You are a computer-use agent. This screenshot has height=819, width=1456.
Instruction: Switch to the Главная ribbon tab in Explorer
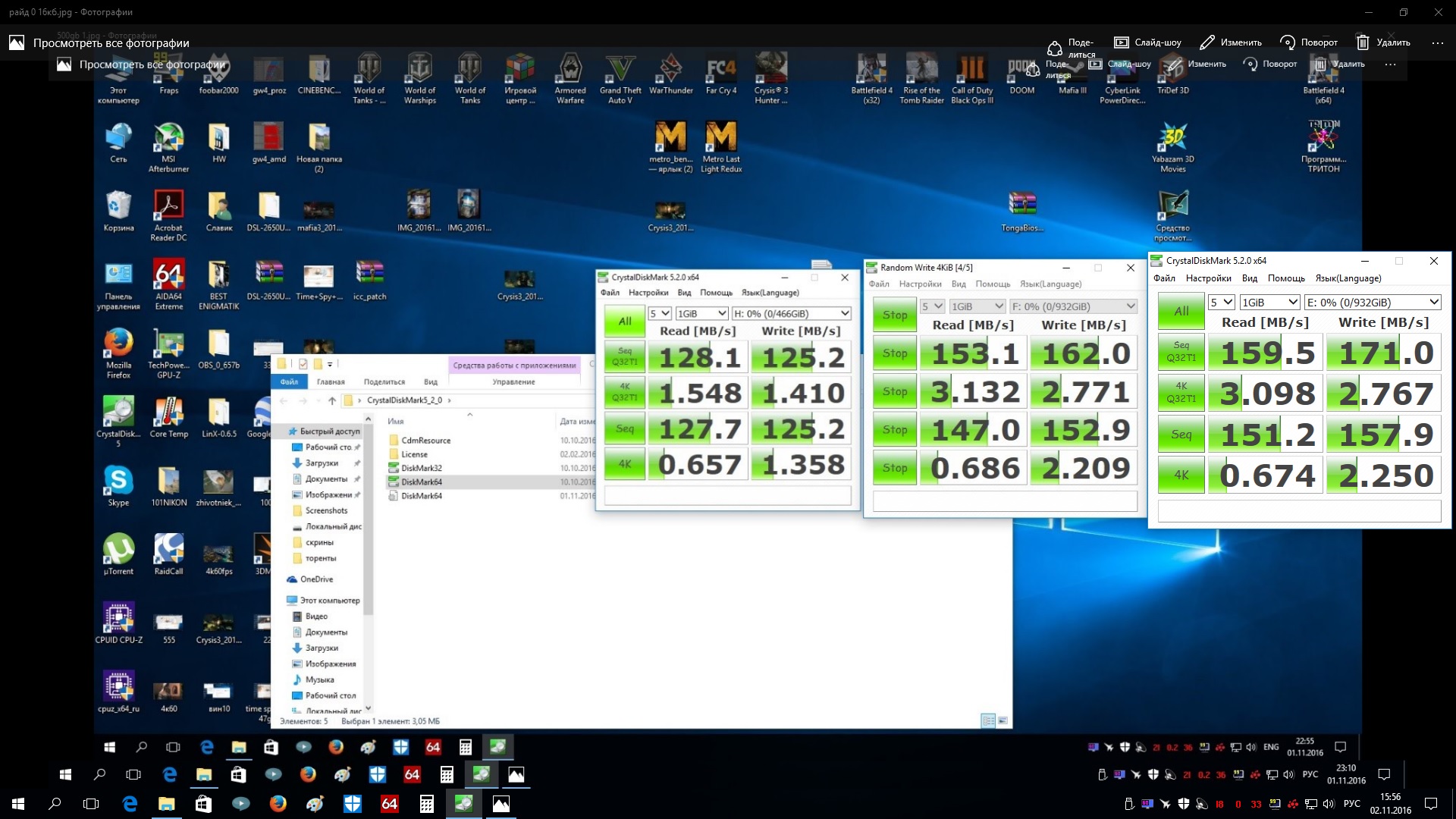click(x=331, y=381)
